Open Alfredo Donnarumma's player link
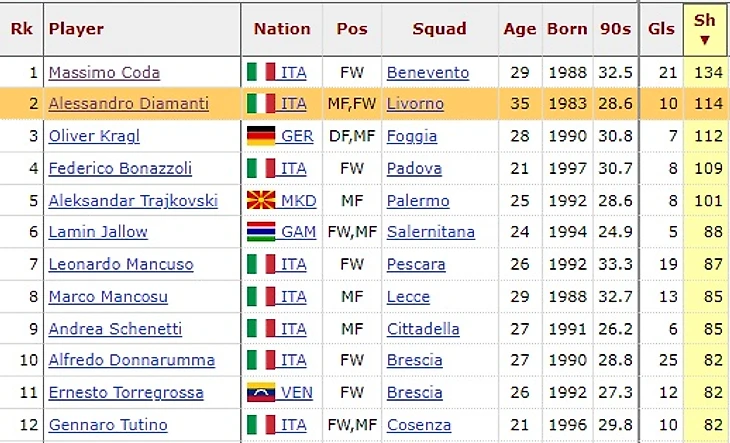Screen dimensions: 730x443 (x=132, y=360)
